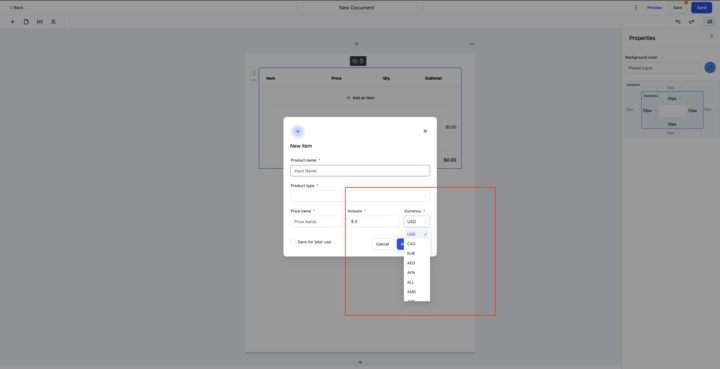720x369 pixels.
Task: Click the Send button
Action: click(x=701, y=8)
